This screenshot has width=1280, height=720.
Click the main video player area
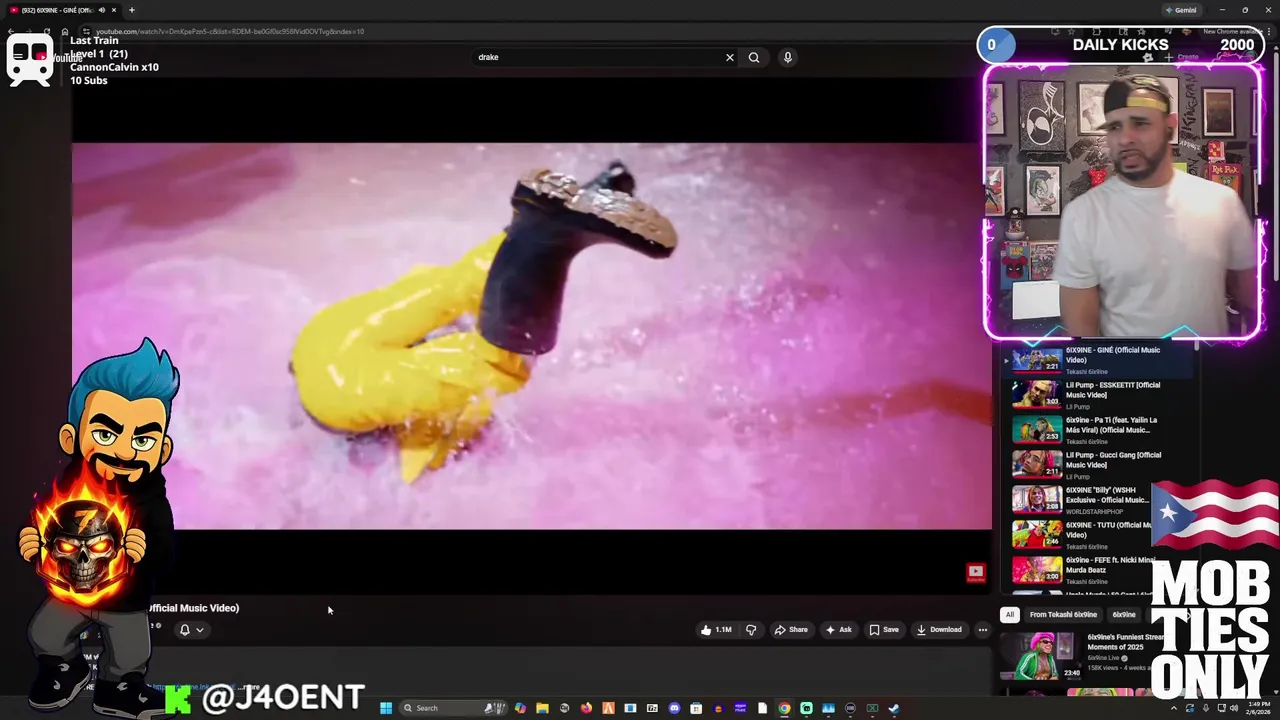tap(531, 336)
